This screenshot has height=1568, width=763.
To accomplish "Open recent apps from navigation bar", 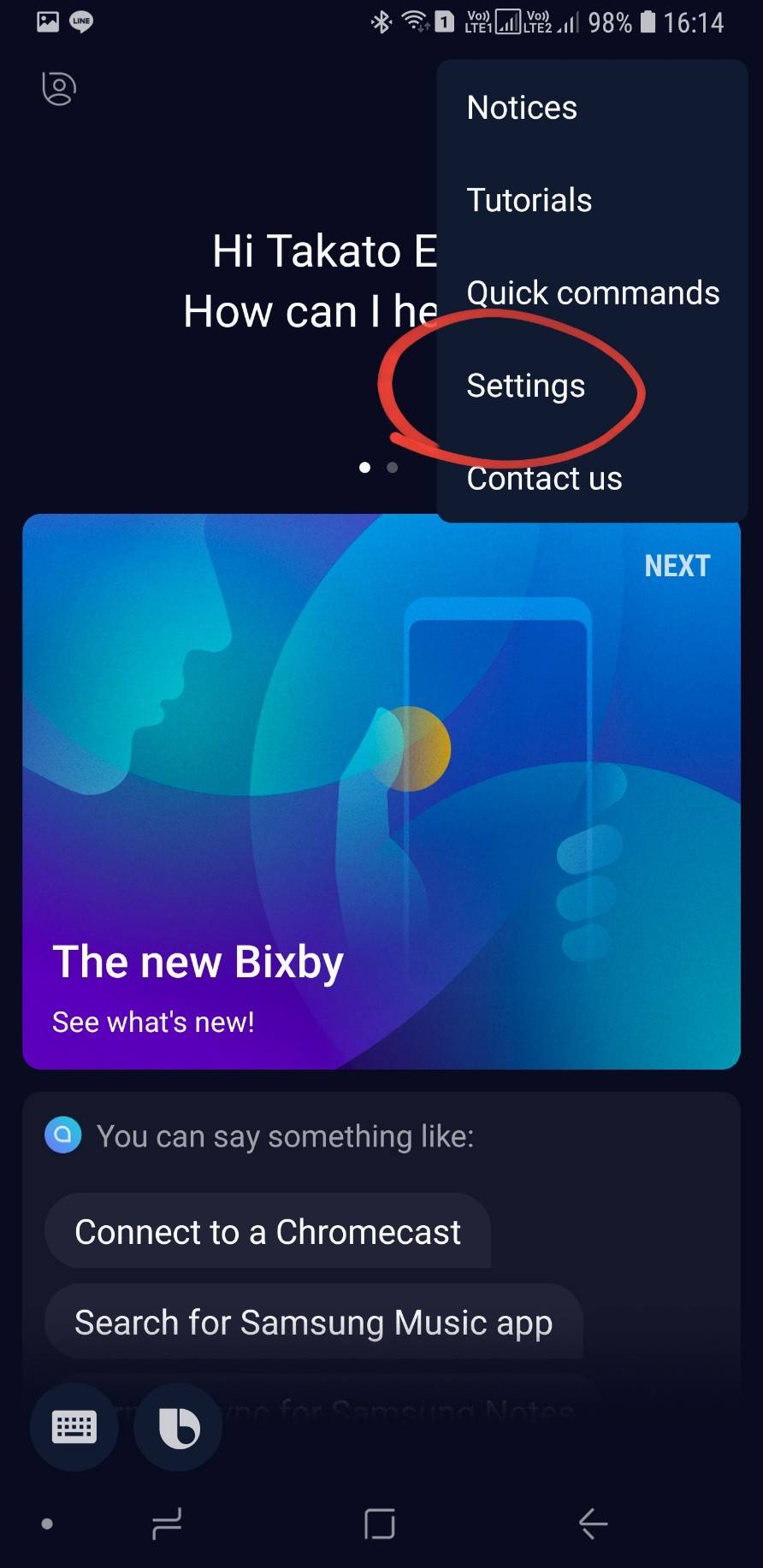I will (167, 1523).
